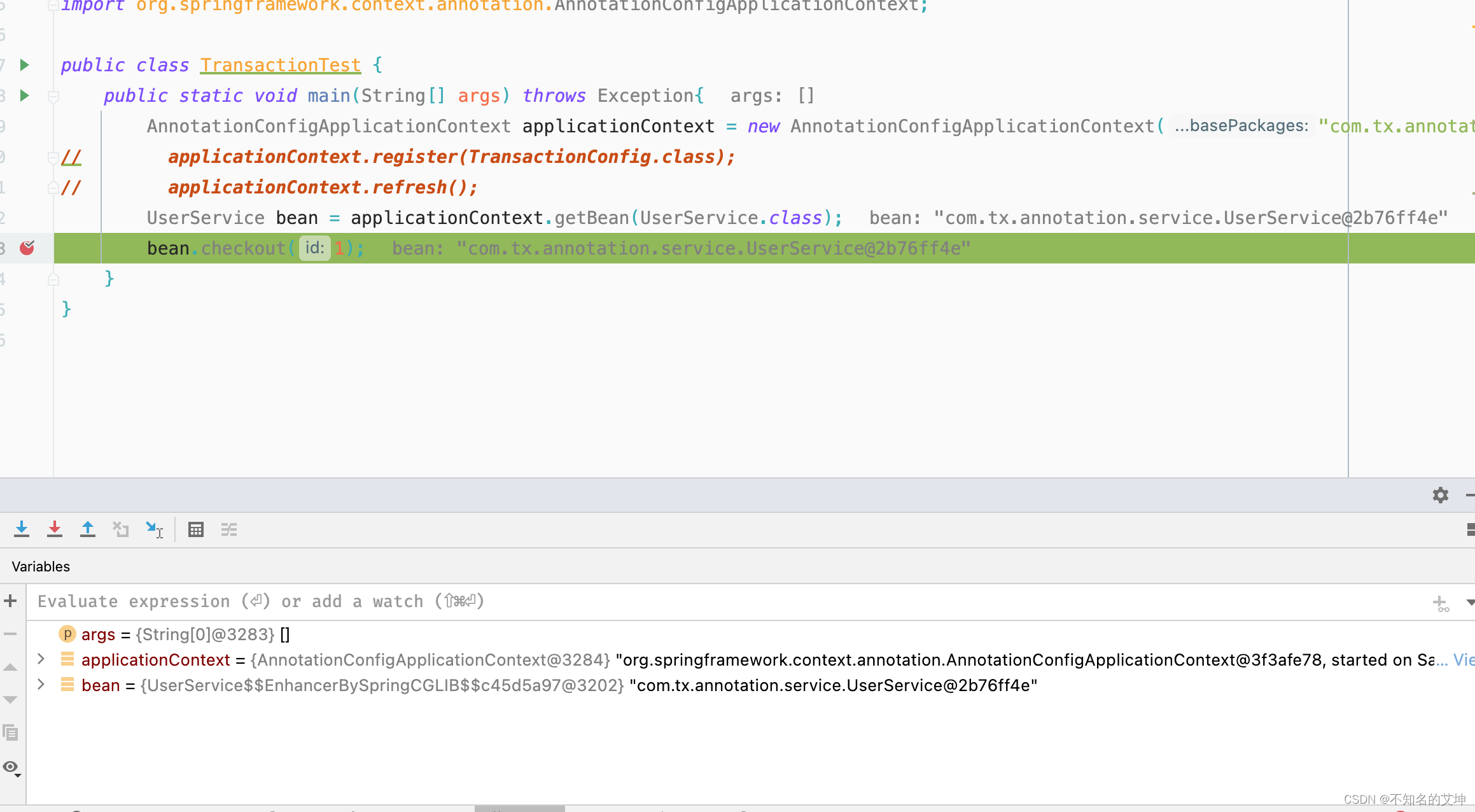1475x812 pixels.
Task: Click the UserService@2b76ff4e value in Variables
Action: tap(834, 685)
